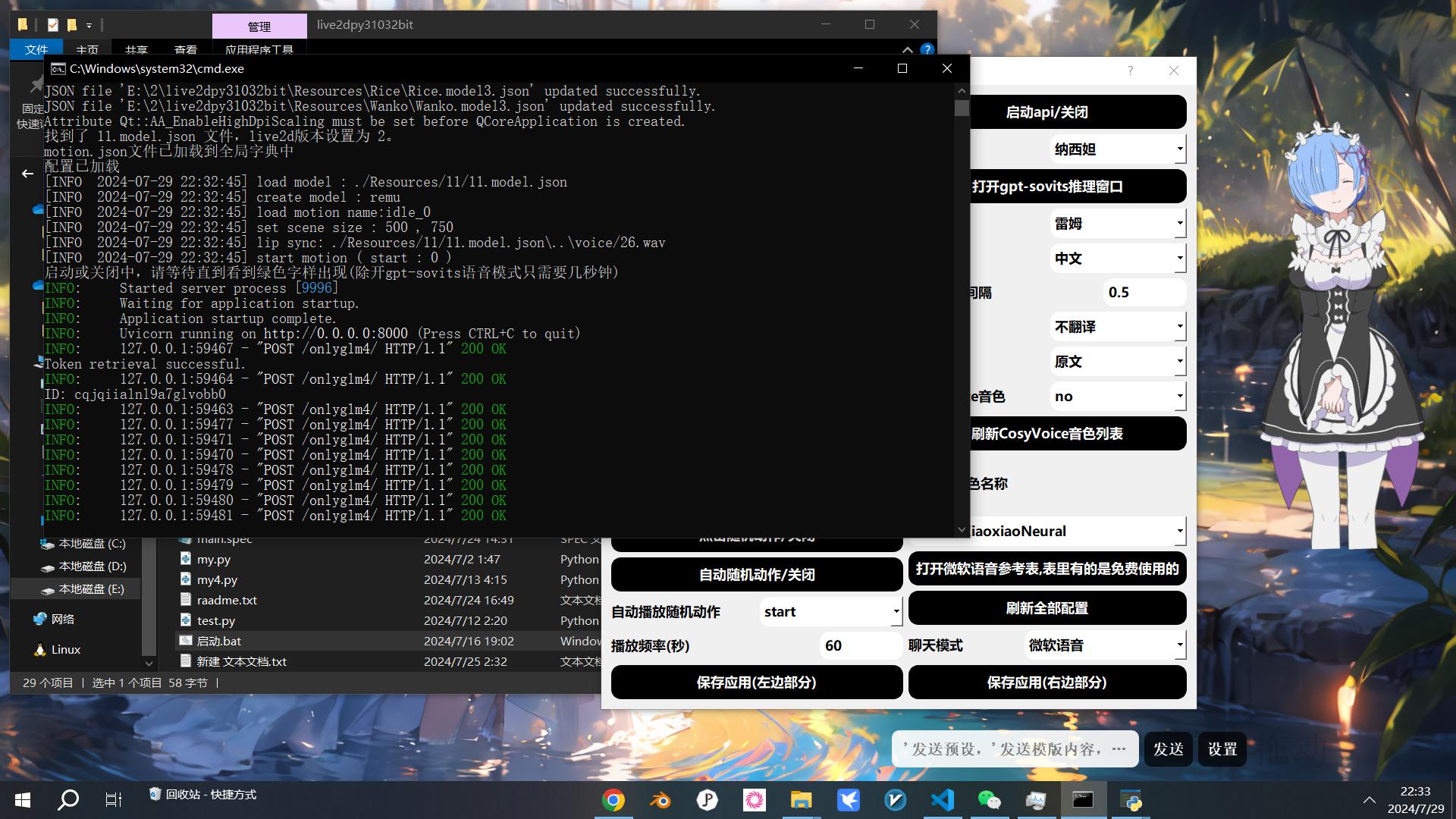The image size is (1456, 819).
Task: Click the settings dialog help question mark
Action: pyautogui.click(x=1130, y=71)
